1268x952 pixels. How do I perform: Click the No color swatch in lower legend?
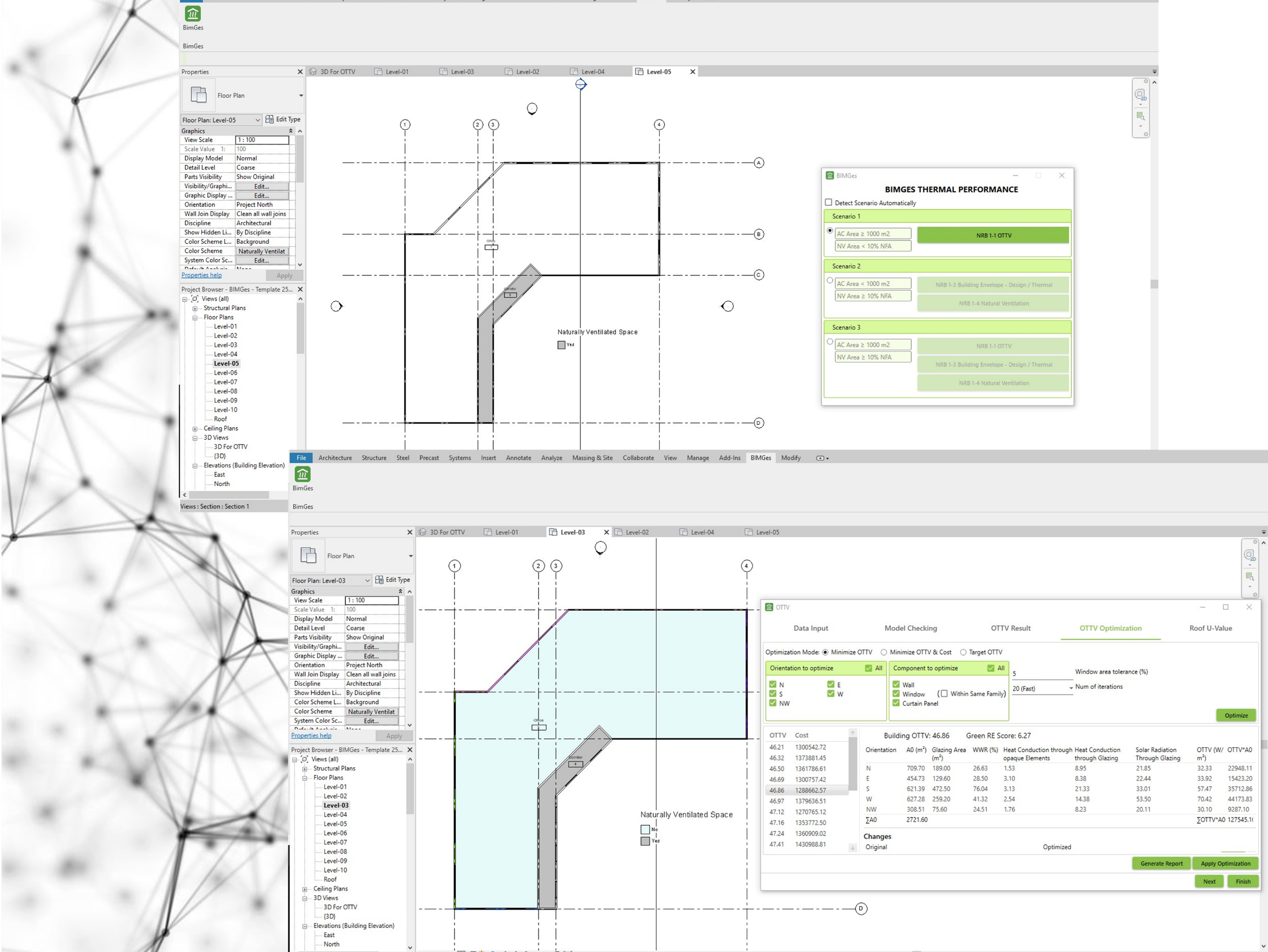point(645,829)
